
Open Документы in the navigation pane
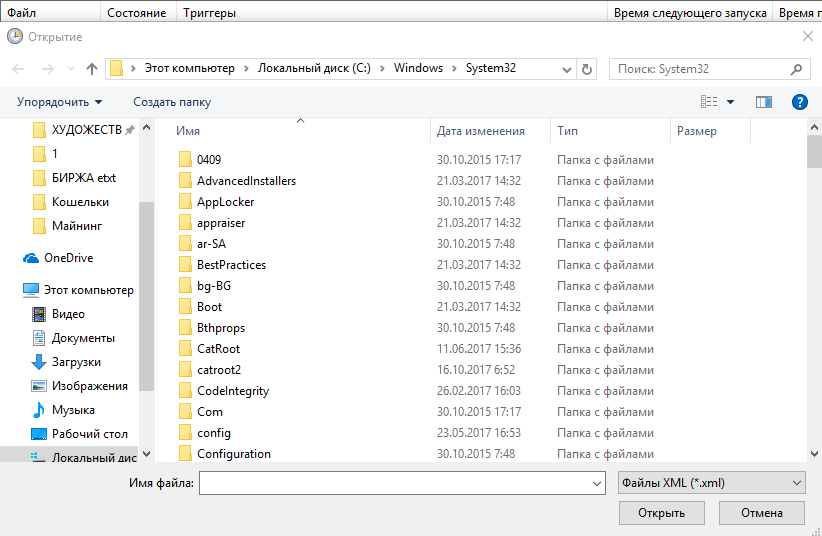point(83,338)
